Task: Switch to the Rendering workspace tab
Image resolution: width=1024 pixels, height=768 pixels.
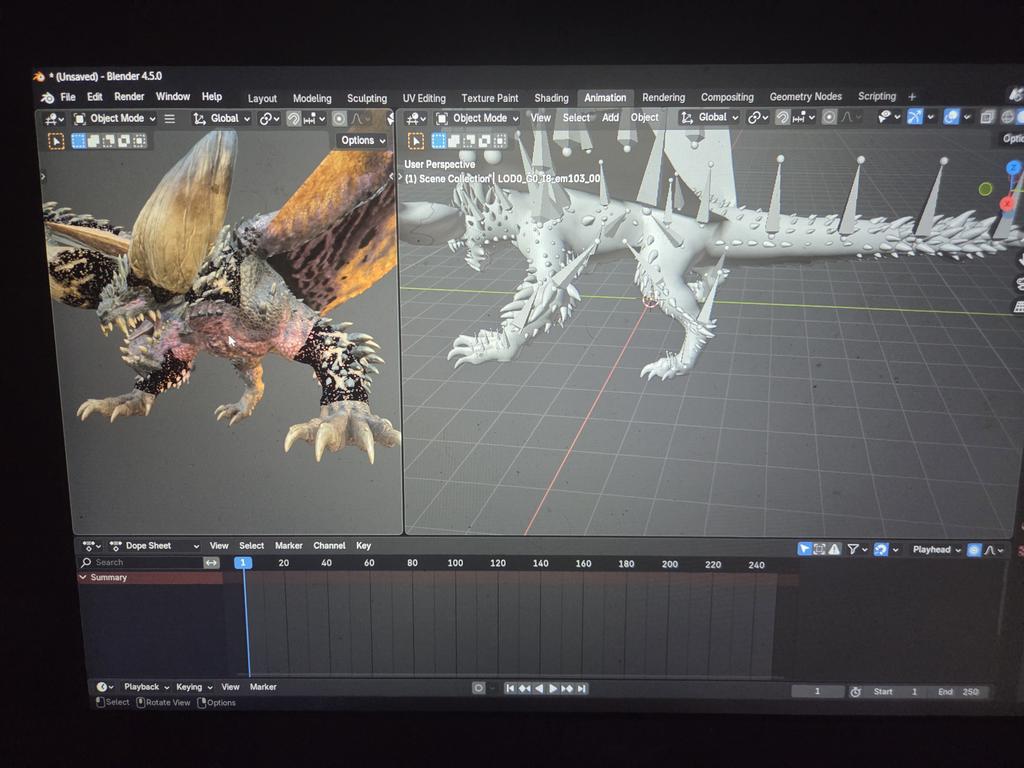Action: [x=663, y=97]
